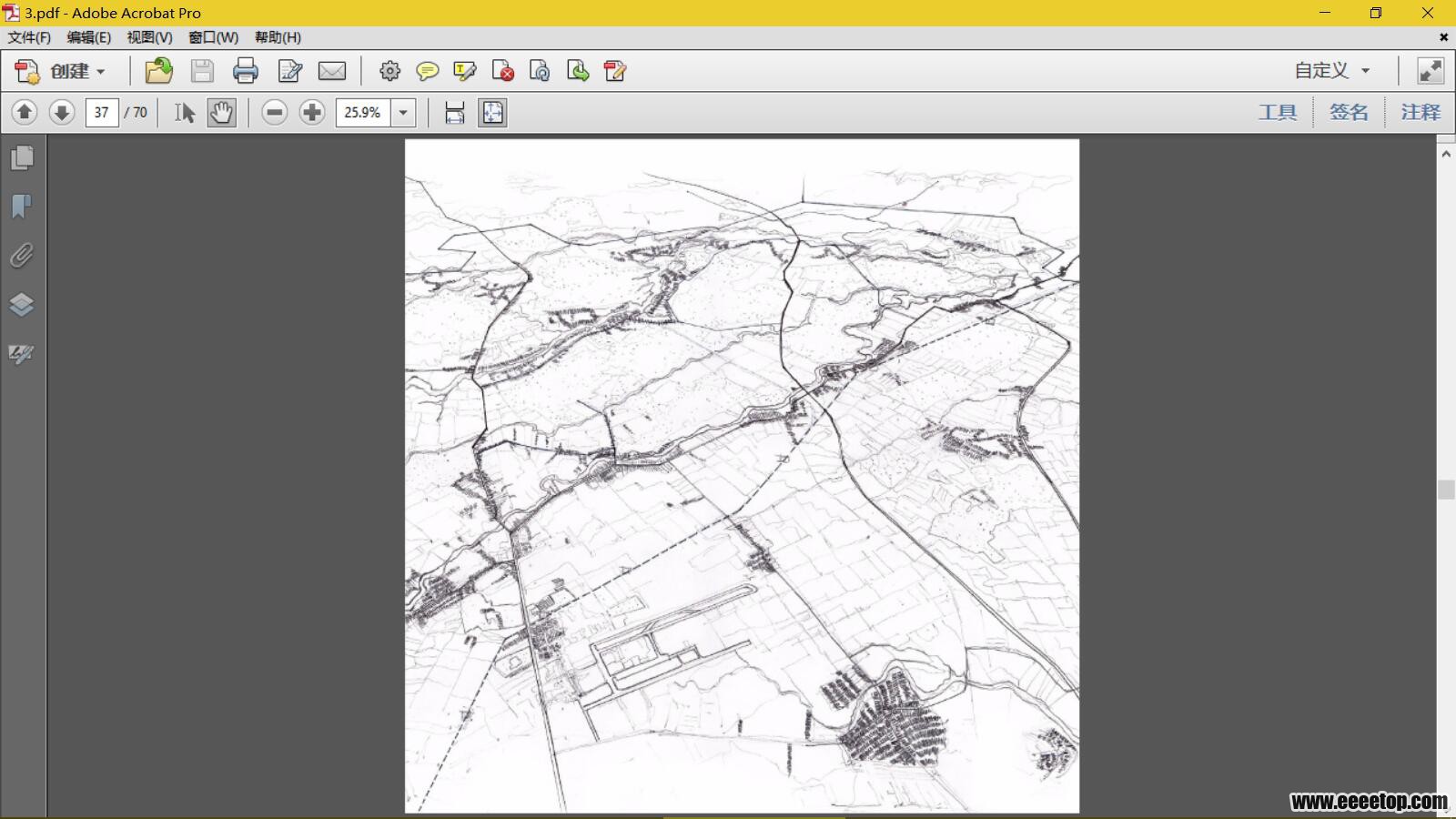This screenshot has width=1456, height=819.
Task: Click the Print icon
Action: [246, 71]
